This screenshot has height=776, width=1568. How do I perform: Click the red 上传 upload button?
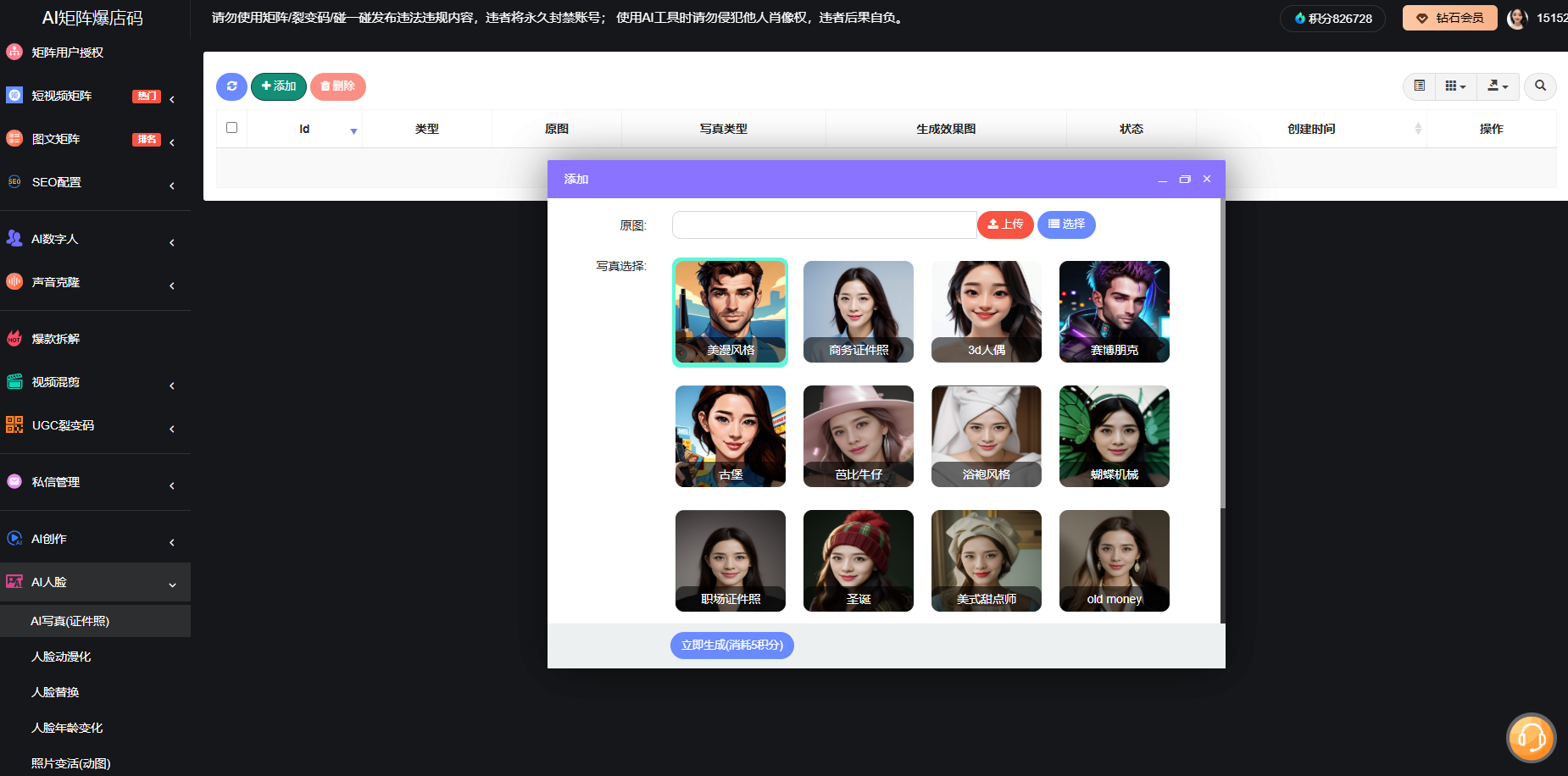(x=1005, y=224)
